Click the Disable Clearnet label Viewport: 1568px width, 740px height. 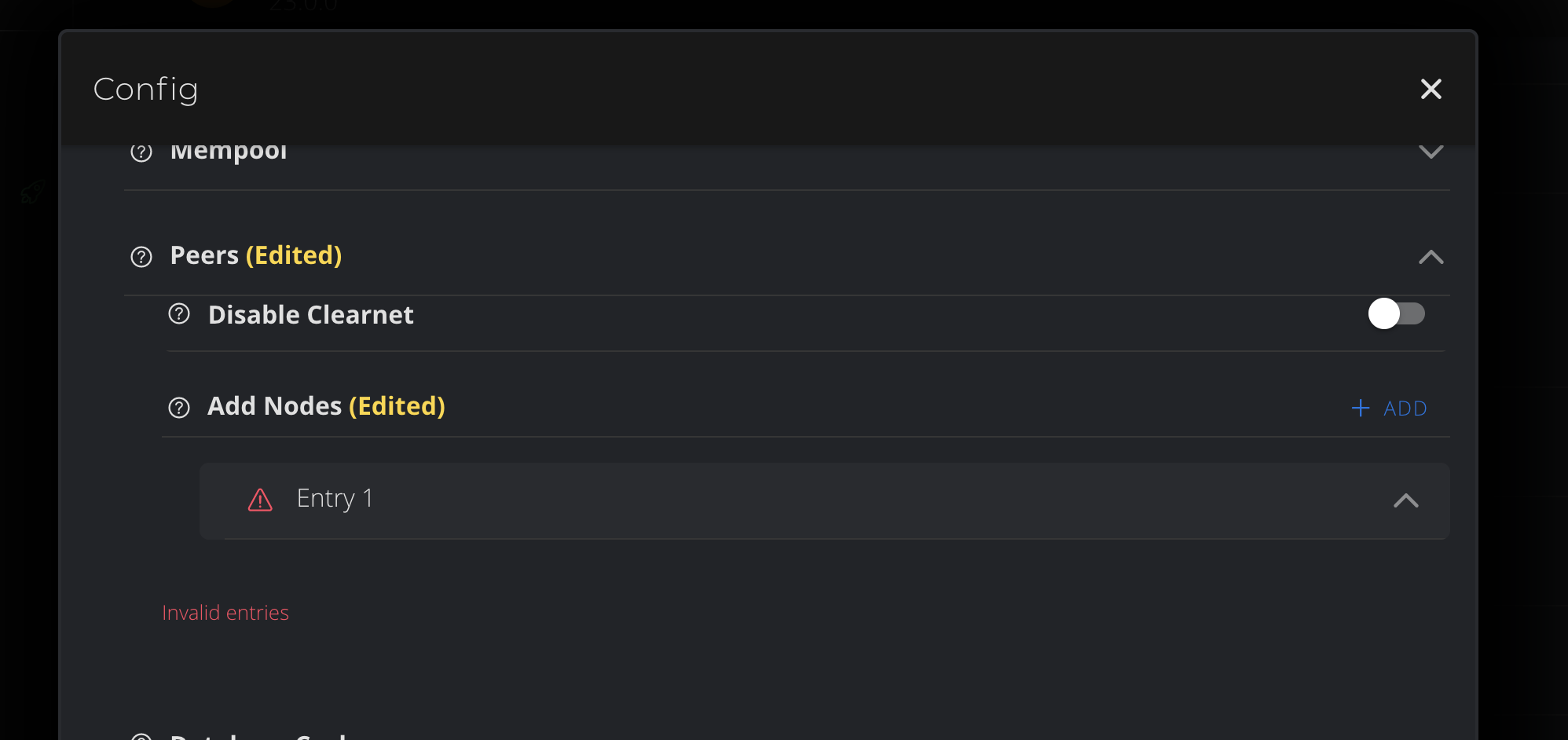(310, 314)
